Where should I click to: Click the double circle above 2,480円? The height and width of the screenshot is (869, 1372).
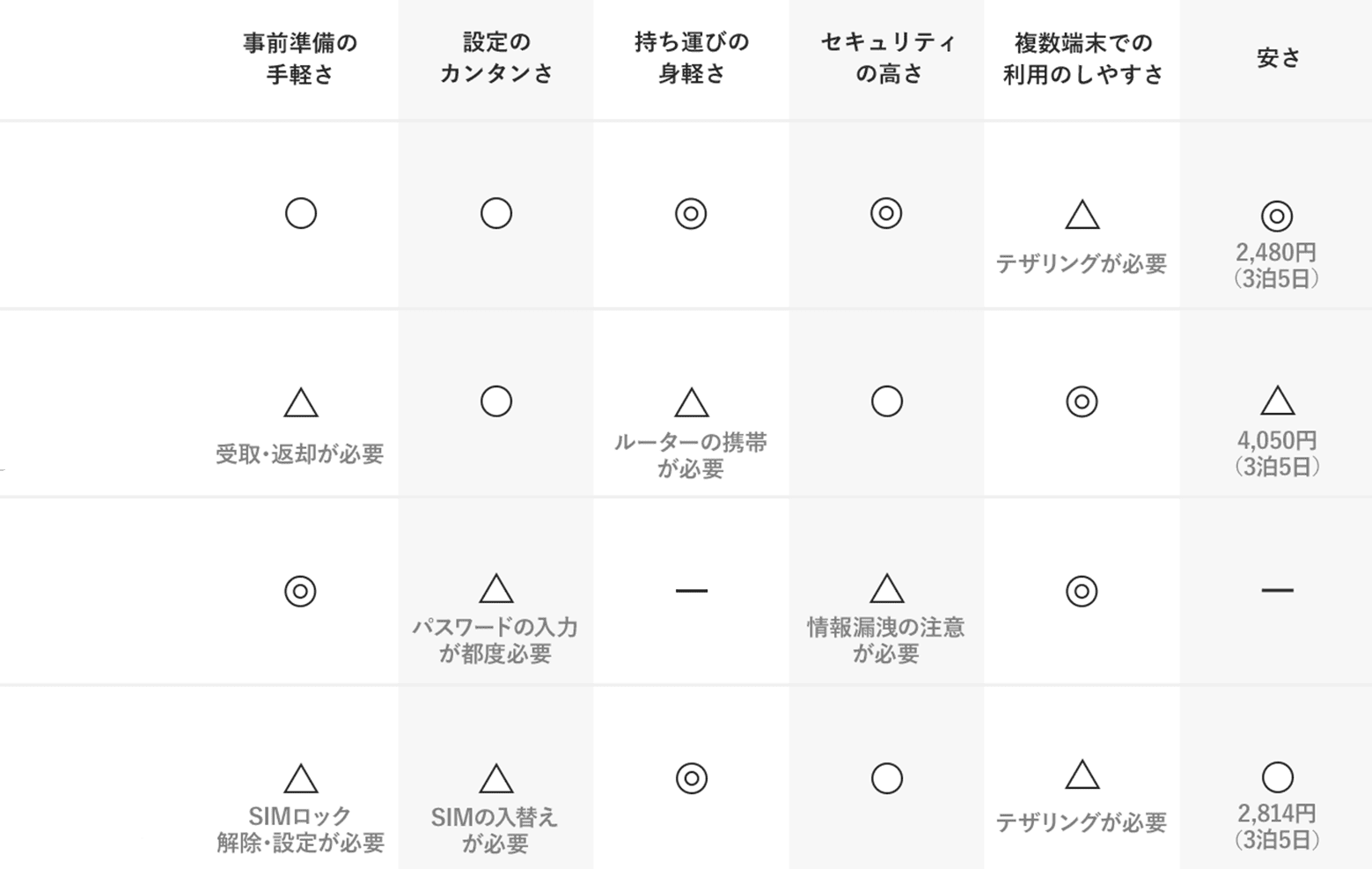click(1277, 216)
